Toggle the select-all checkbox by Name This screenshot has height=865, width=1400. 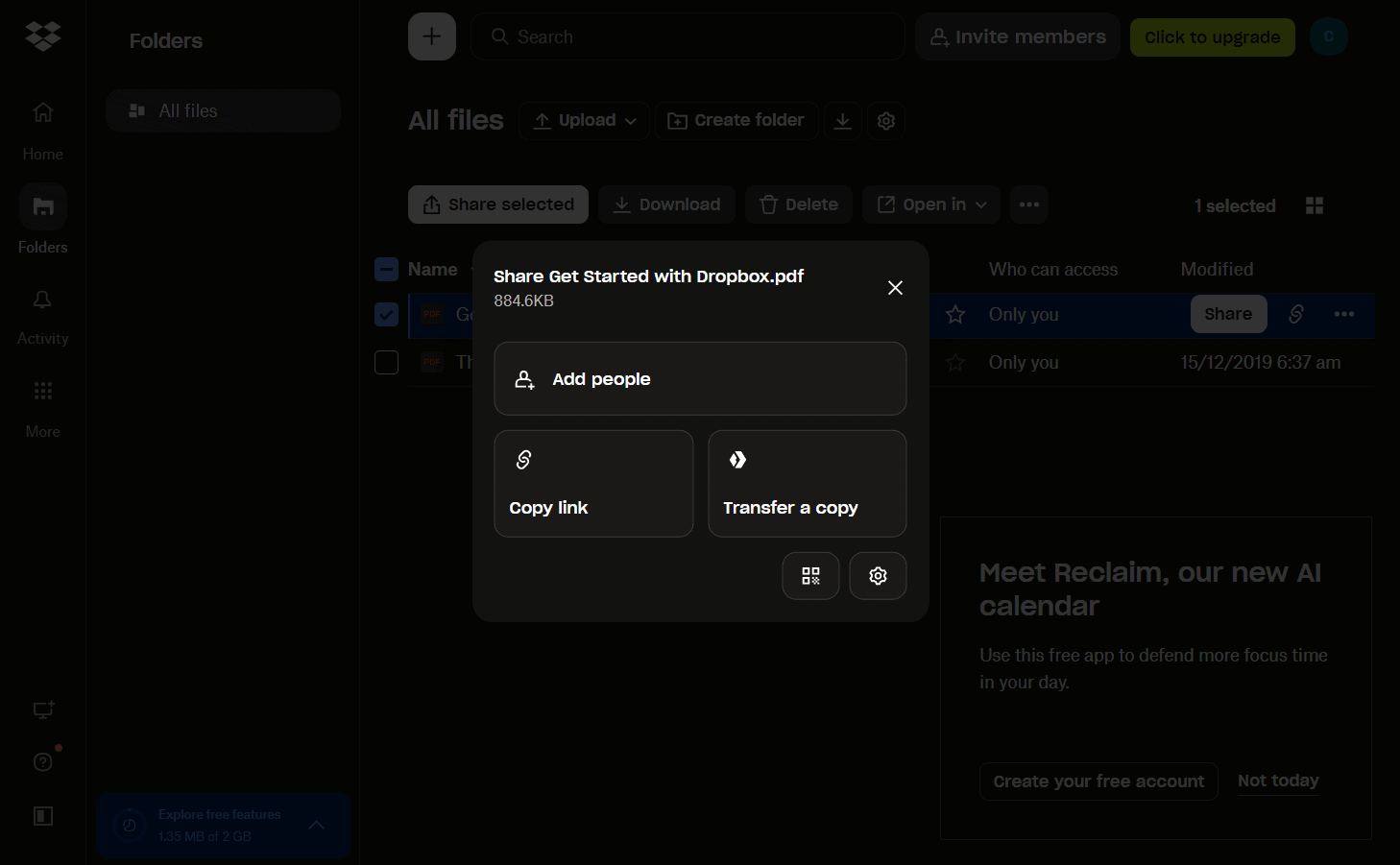386,270
